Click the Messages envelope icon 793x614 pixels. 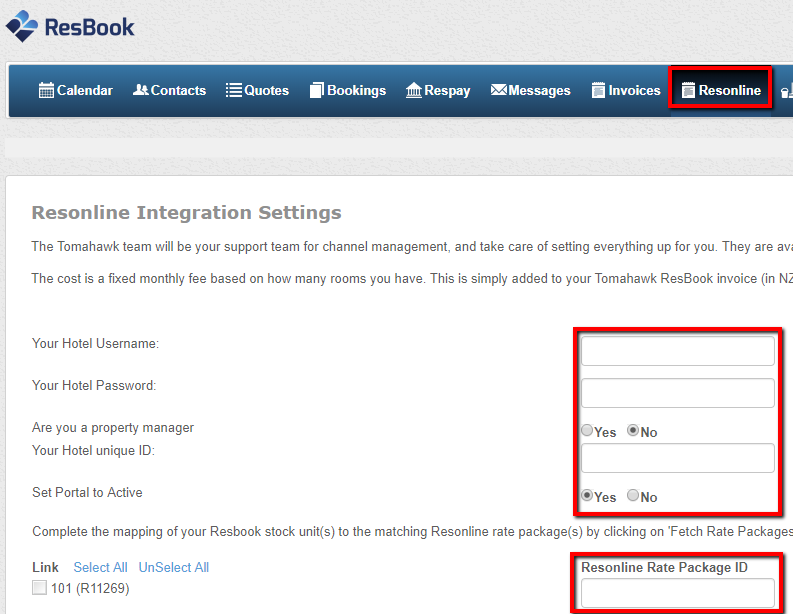[x=498, y=90]
